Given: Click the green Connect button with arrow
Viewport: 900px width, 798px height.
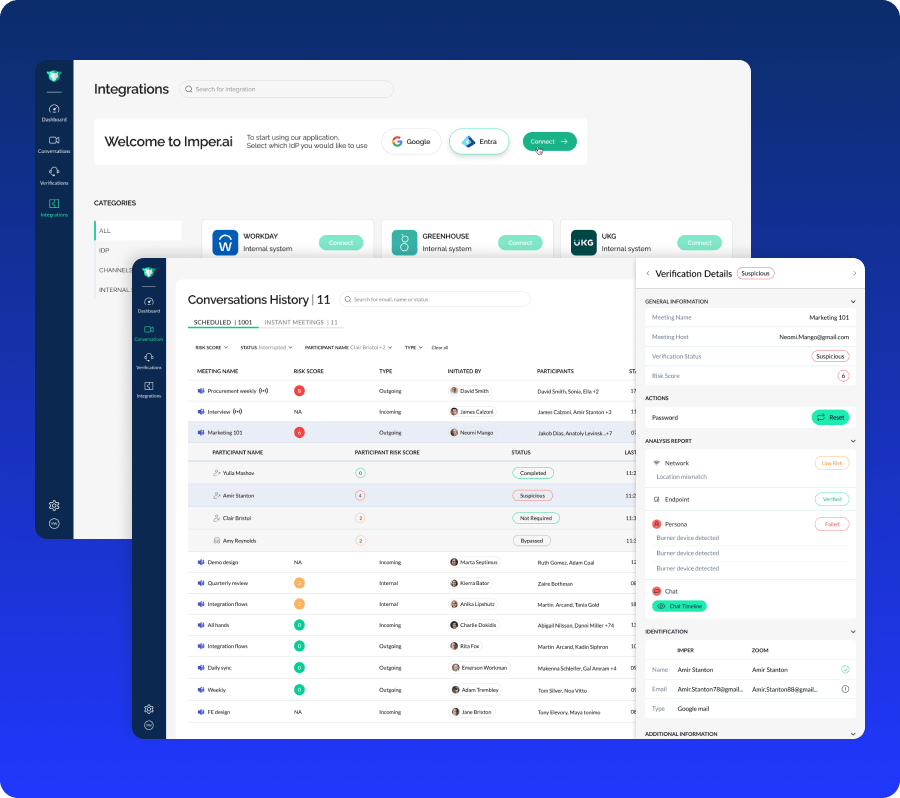Looking at the screenshot, I should click(x=549, y=141).
